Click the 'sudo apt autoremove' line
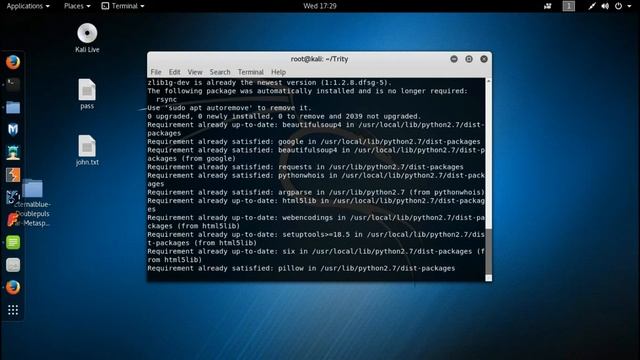The height and width of the screenshot is (360, 640). pyautogui.click(x=229, y=108)
